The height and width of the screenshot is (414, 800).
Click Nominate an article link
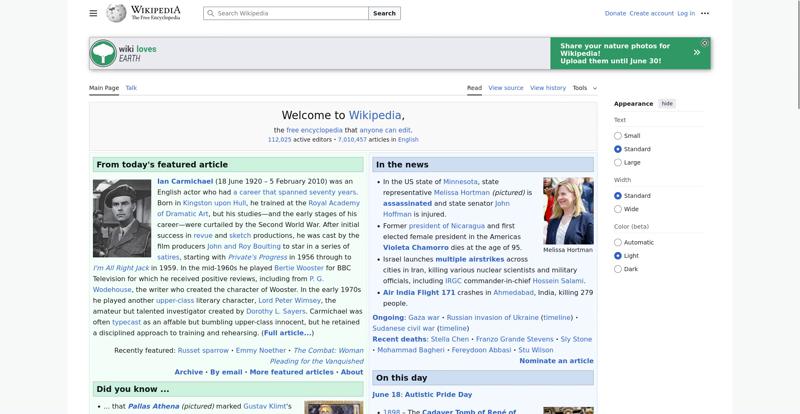(x=556, y=360)
